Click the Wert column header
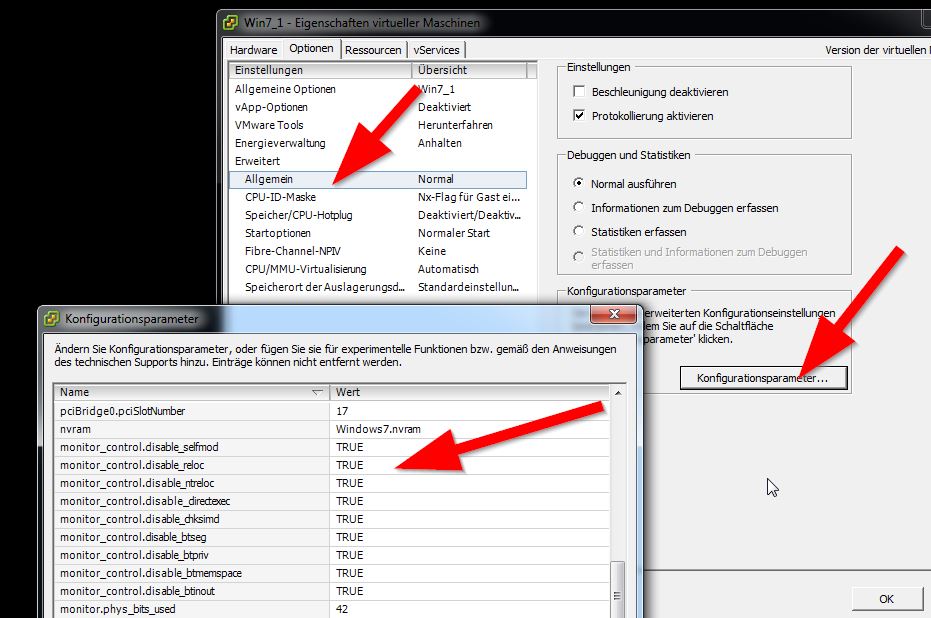 pos(469,392)
